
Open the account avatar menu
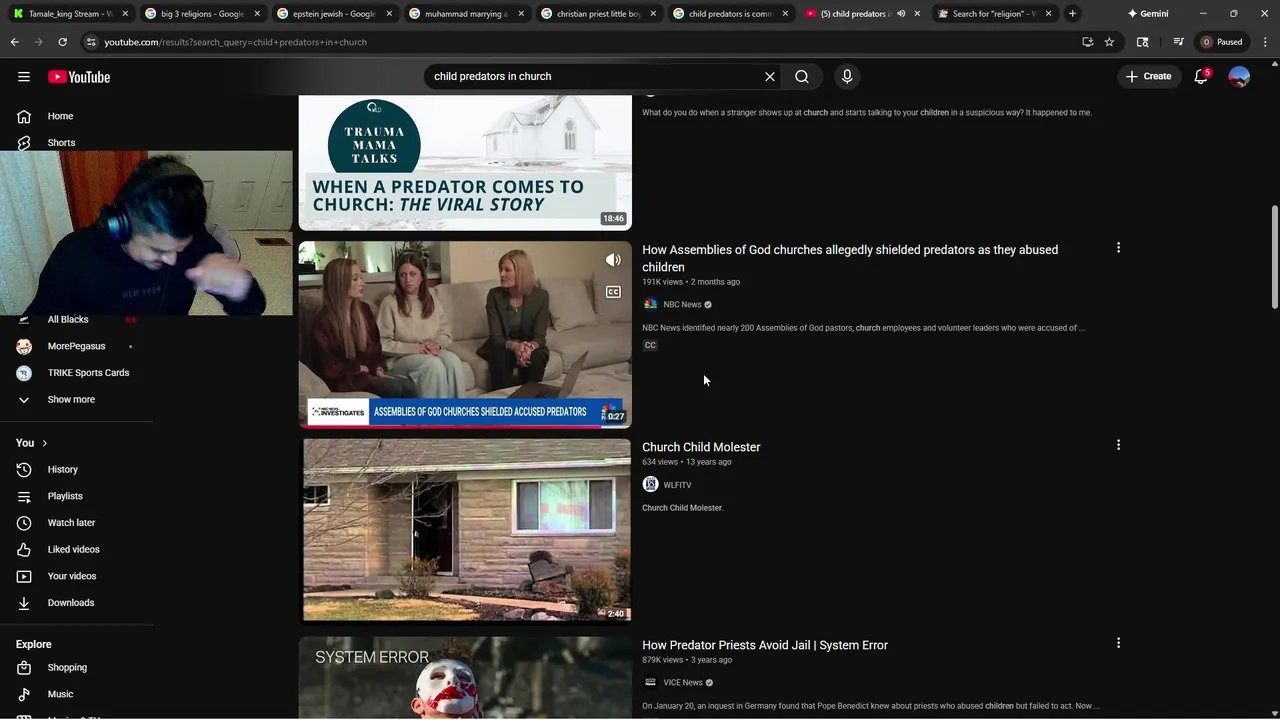(1239, 76)
